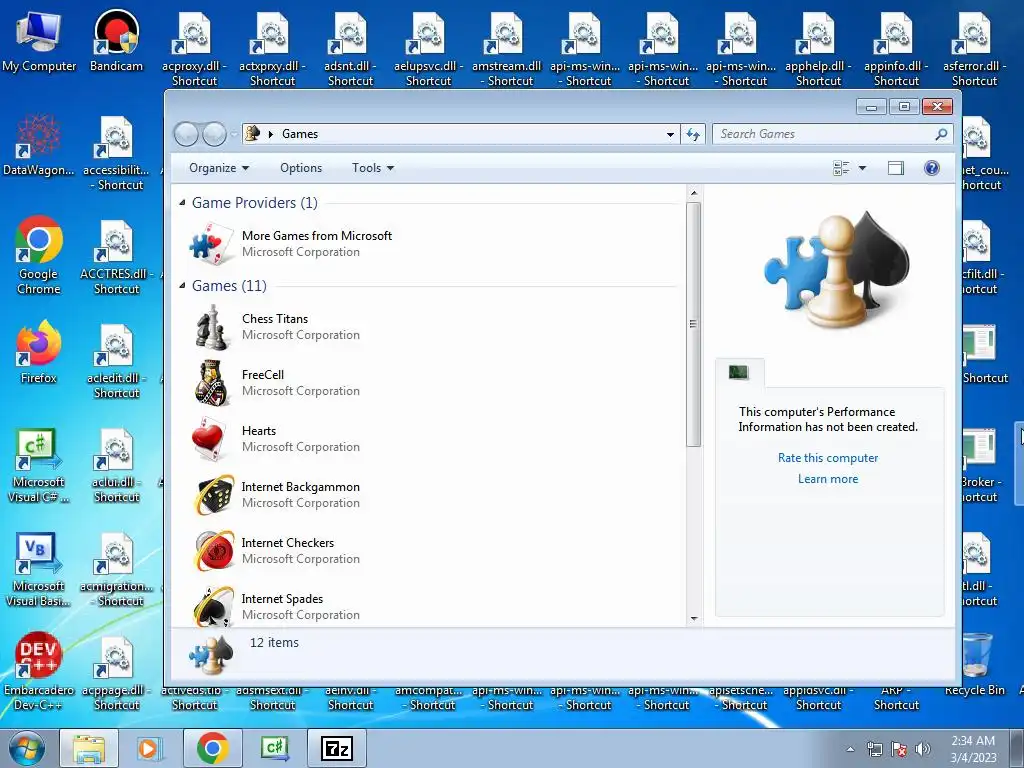Open Bandicam desktop icon
Viewport: 1024px width, 768px height.
click(x=116, y=31)
